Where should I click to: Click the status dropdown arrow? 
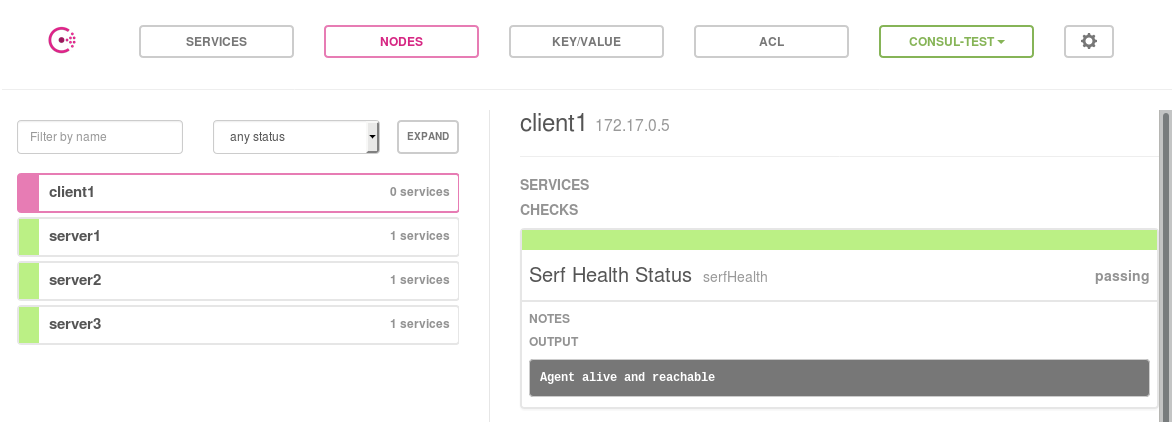click(372, 137)
